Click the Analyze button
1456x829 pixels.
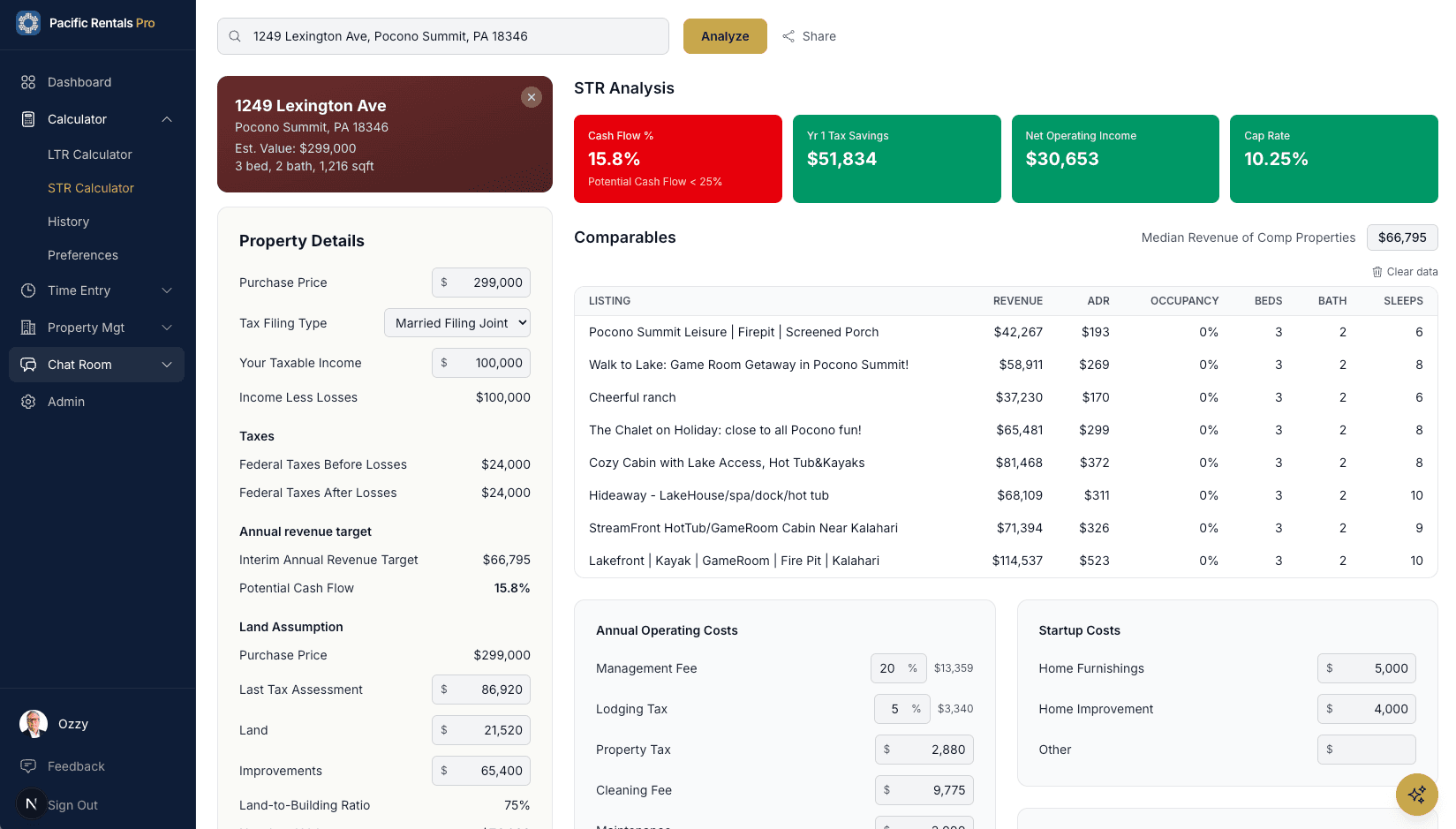click(x=725, y=36)
